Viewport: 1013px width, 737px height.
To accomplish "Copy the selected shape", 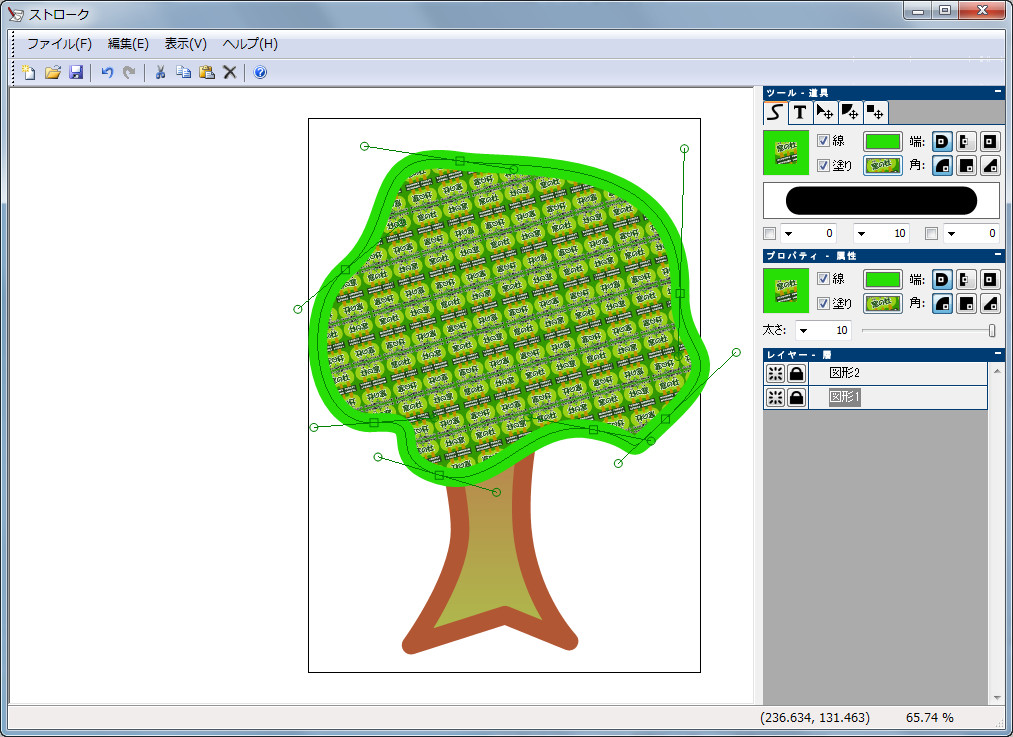I will (x=183, y=72).
